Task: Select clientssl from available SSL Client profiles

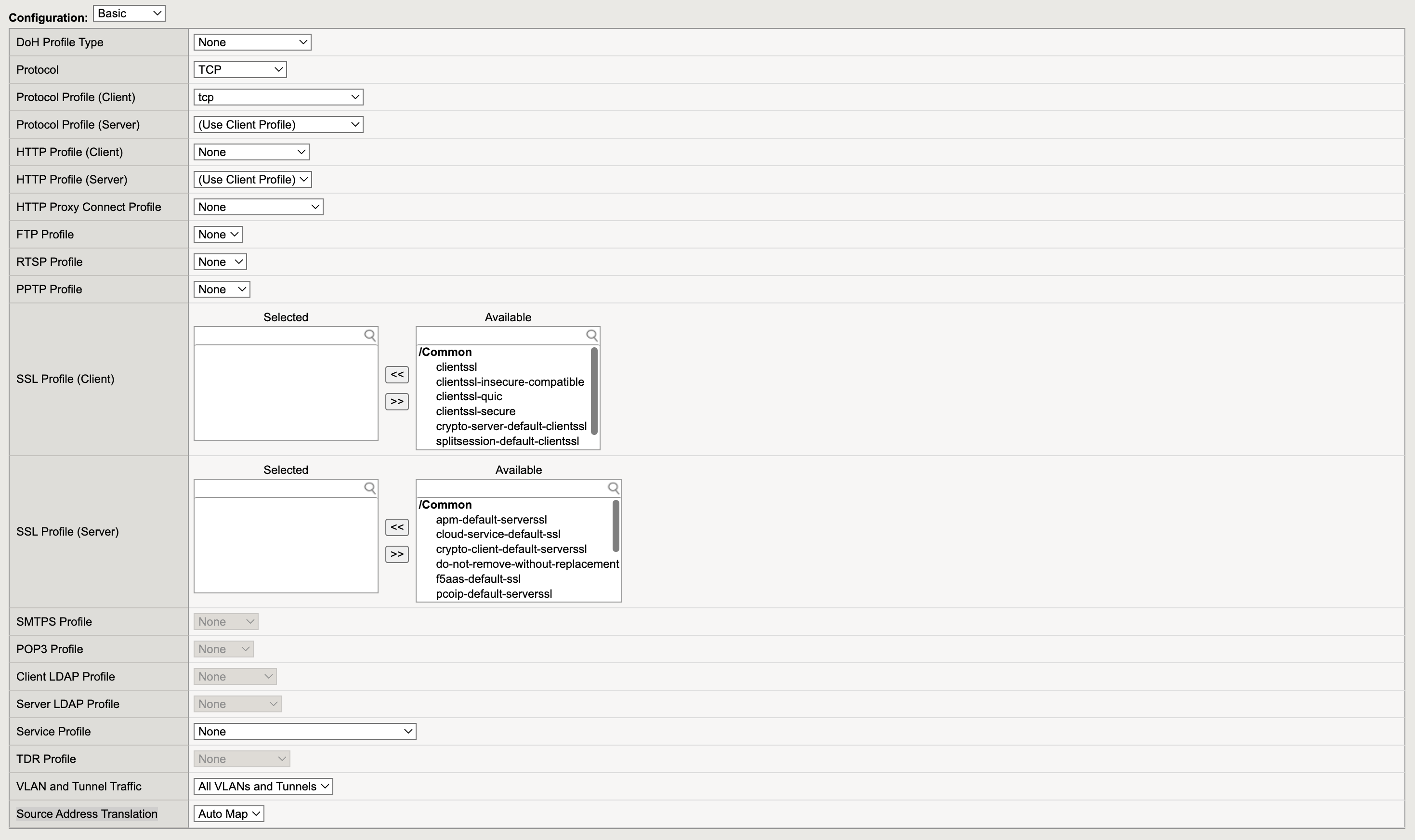Action: [456, 367]
